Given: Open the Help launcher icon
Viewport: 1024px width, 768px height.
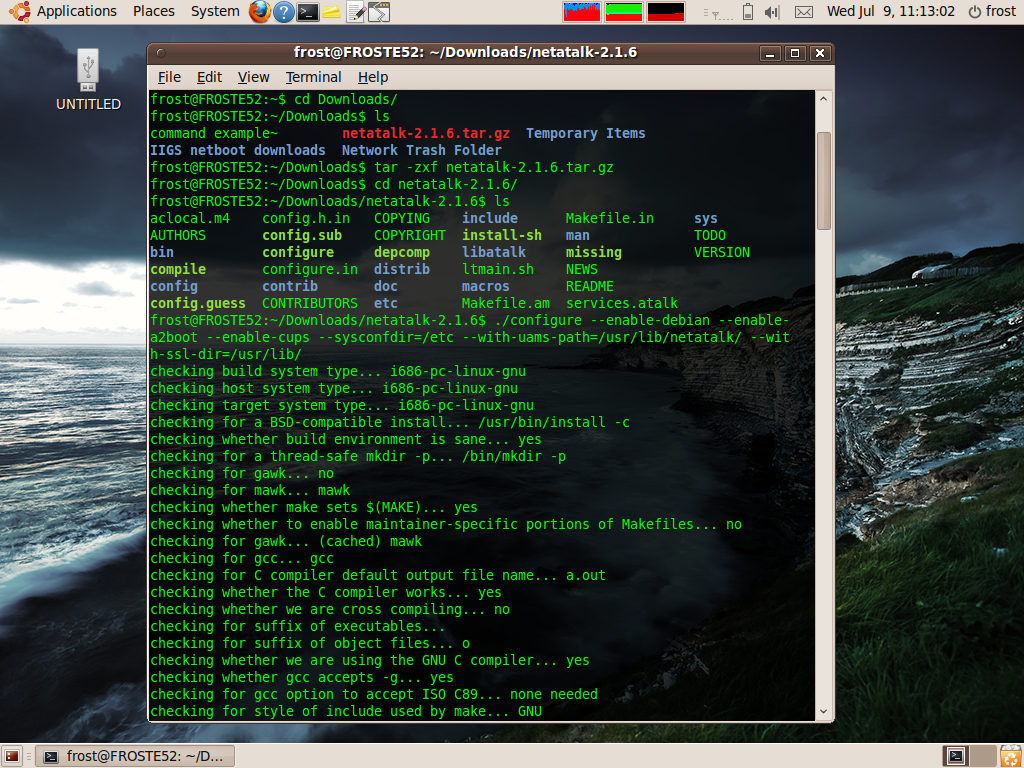Looking at the screenshot, I should pos(284,12).
